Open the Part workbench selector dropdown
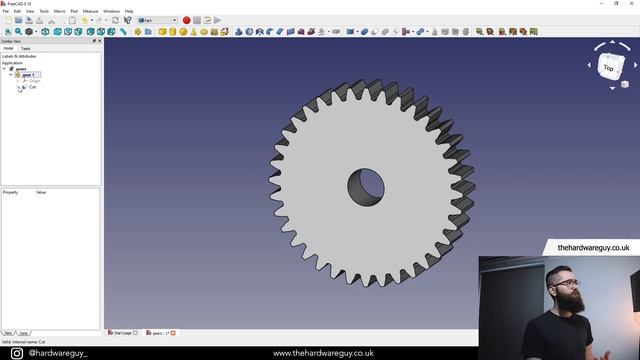The image size is (640, 360). pos(157,20)
